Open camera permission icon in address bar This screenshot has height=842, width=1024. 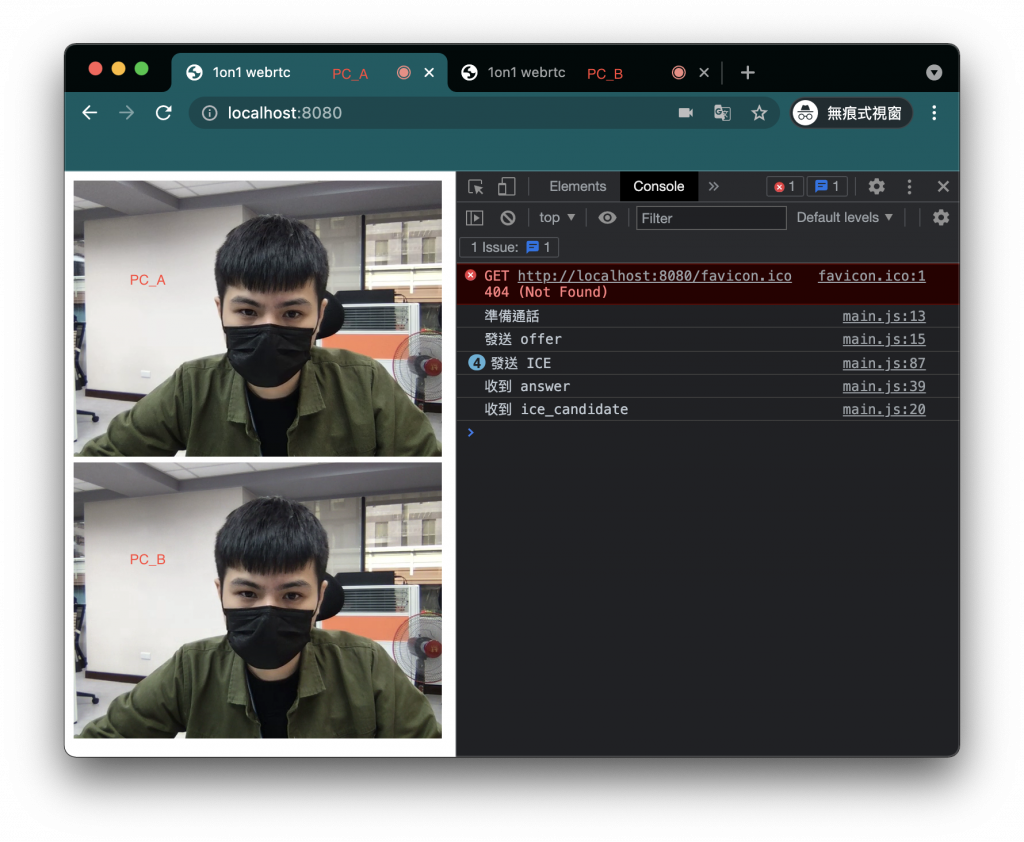coord(685,113)
